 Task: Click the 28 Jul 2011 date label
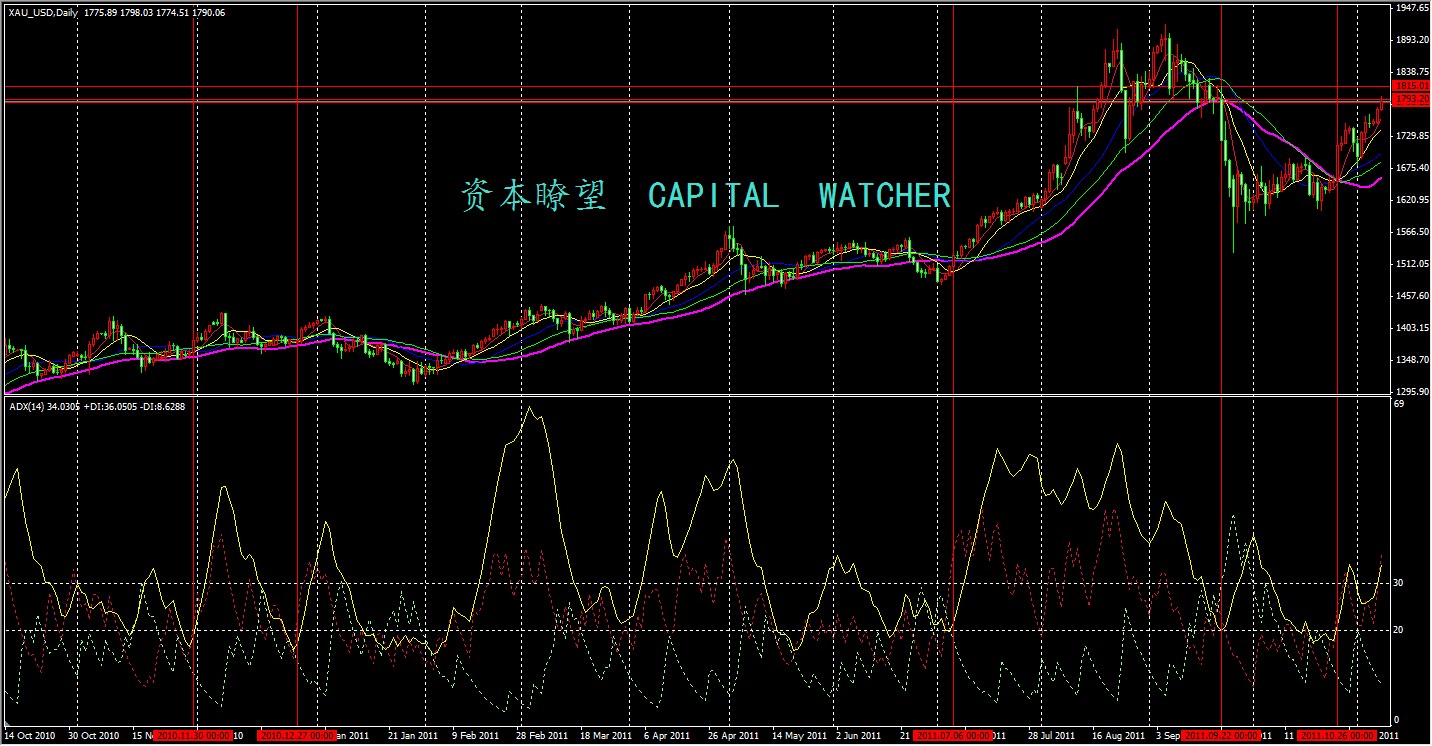click(x=1053, y=736)
